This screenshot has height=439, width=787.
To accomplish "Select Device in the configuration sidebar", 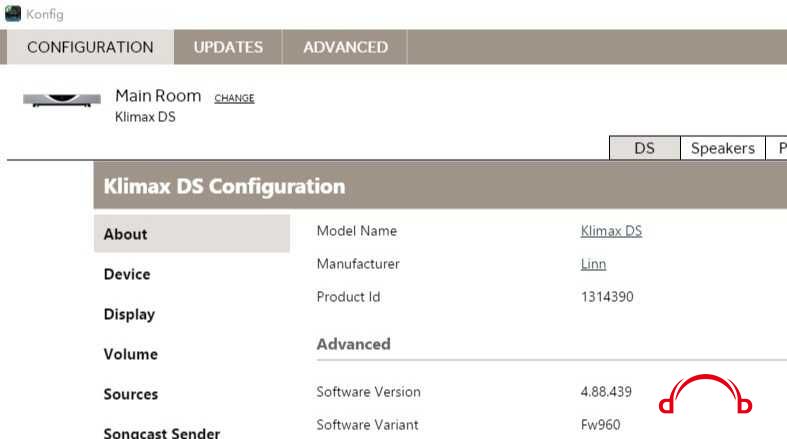I will pos(127,274).
